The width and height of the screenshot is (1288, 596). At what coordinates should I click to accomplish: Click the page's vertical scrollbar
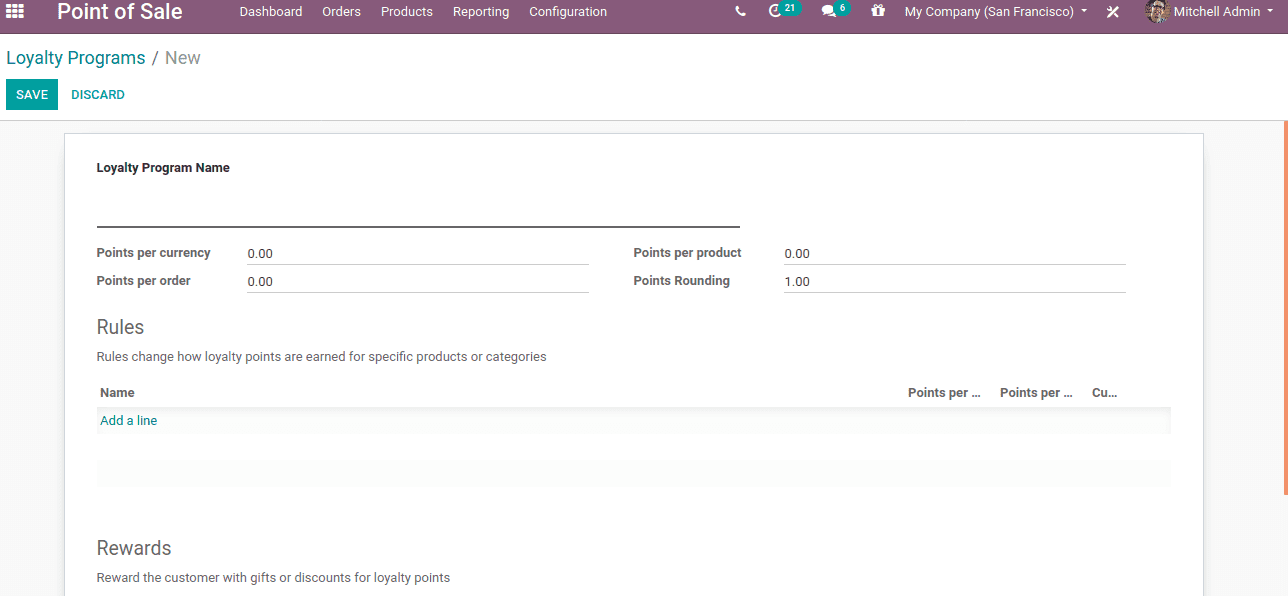(1285, 307)
